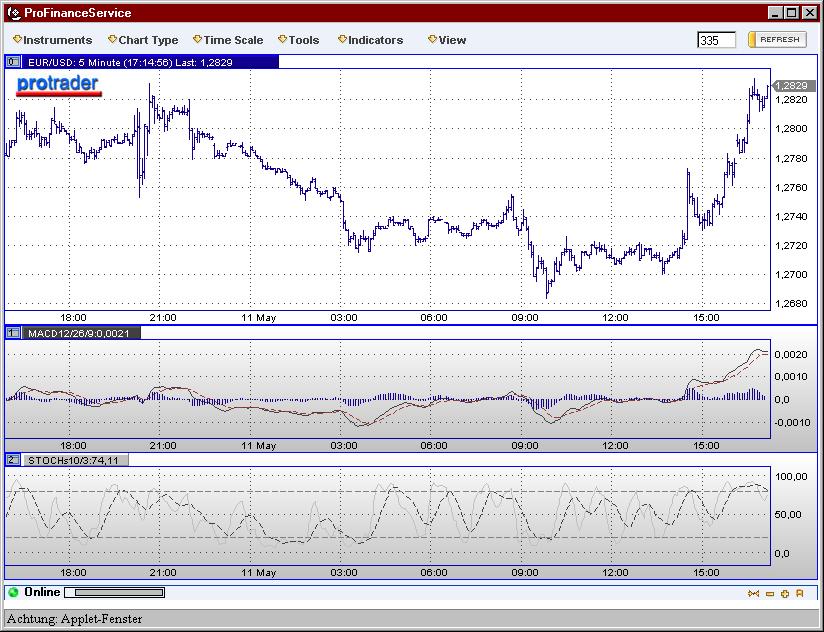824x632 pixels.
Task: Click the ProFinanceService title bar icon
Action: (14, 13)
